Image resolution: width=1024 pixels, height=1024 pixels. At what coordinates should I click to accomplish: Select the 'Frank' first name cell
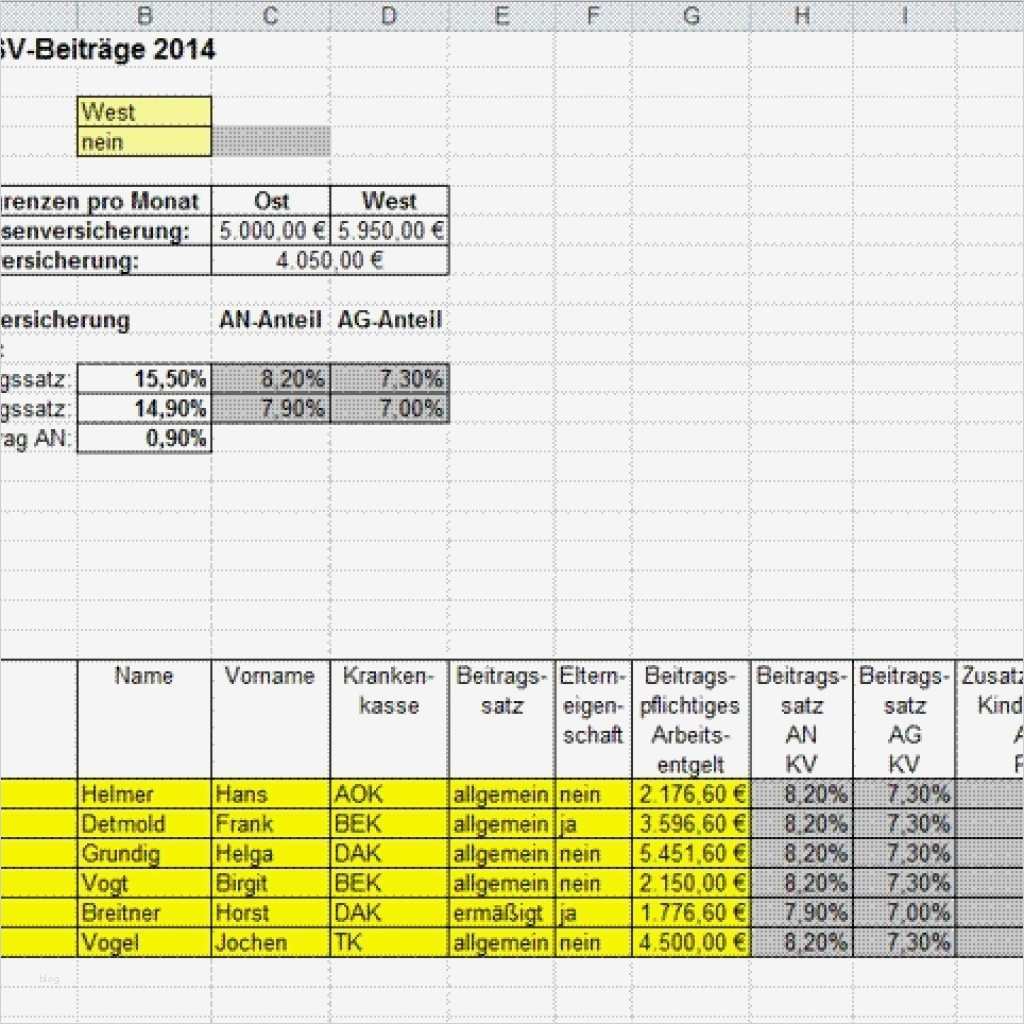click(271, 824)
